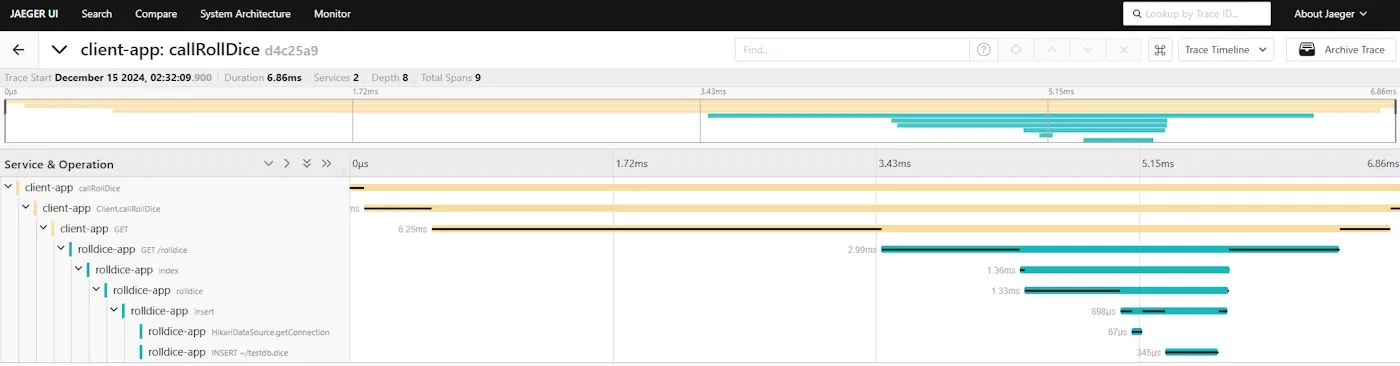Open the Compare tab in navbar
The height and width of the screenshot is (366, 1400).
click(156, 14)
